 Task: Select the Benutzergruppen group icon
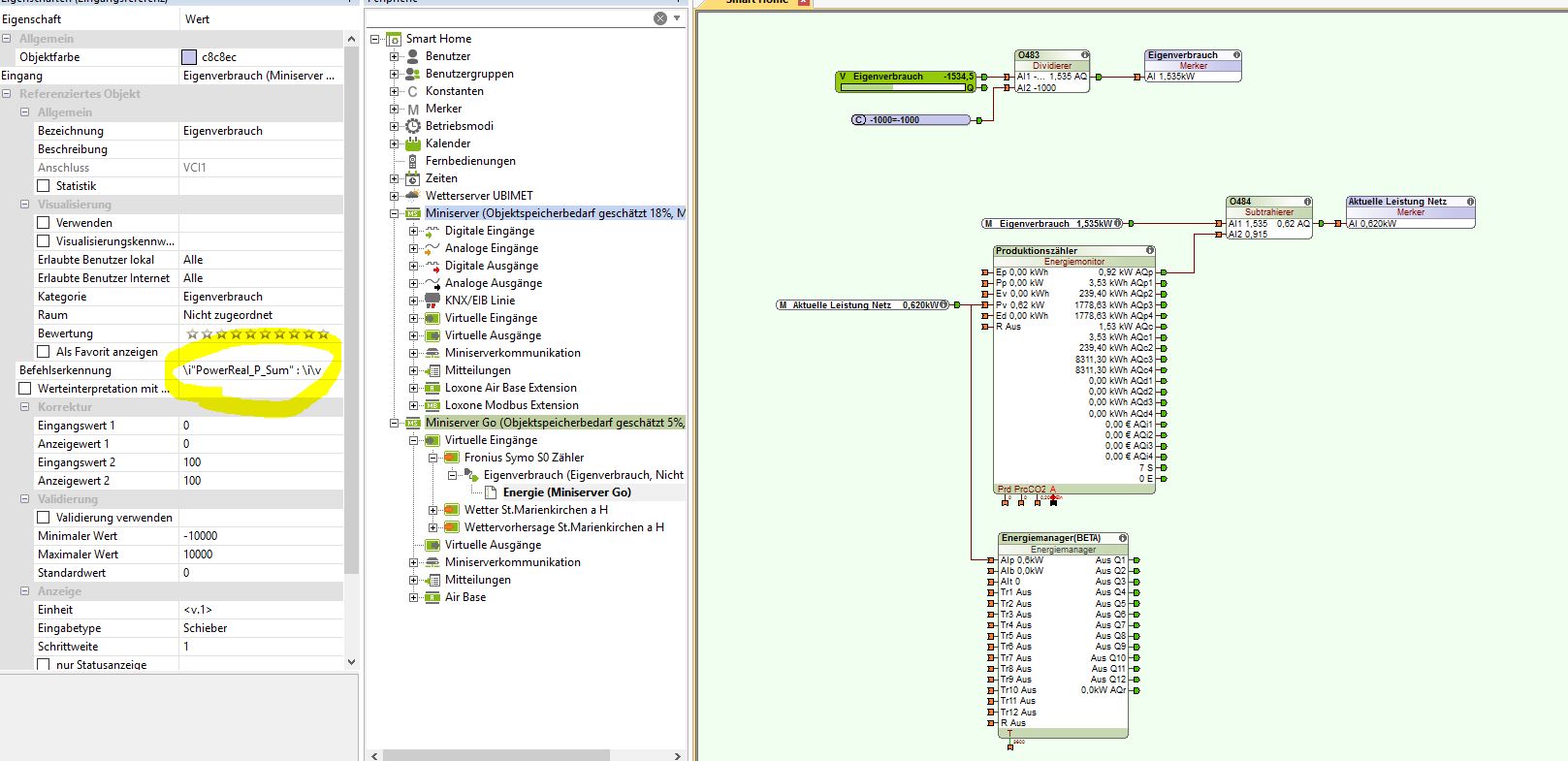413,74
